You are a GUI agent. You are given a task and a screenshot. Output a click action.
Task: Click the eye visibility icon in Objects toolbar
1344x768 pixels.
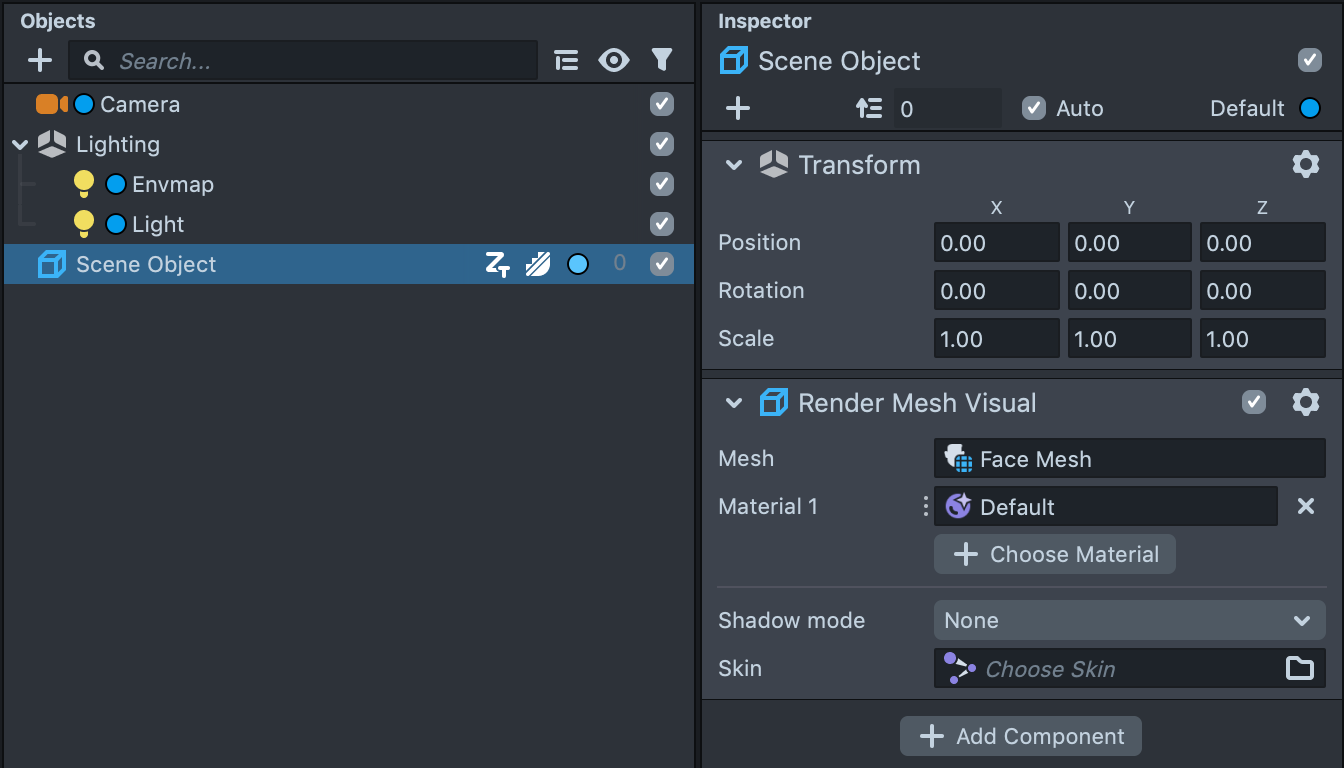click(x=613, y=61)
